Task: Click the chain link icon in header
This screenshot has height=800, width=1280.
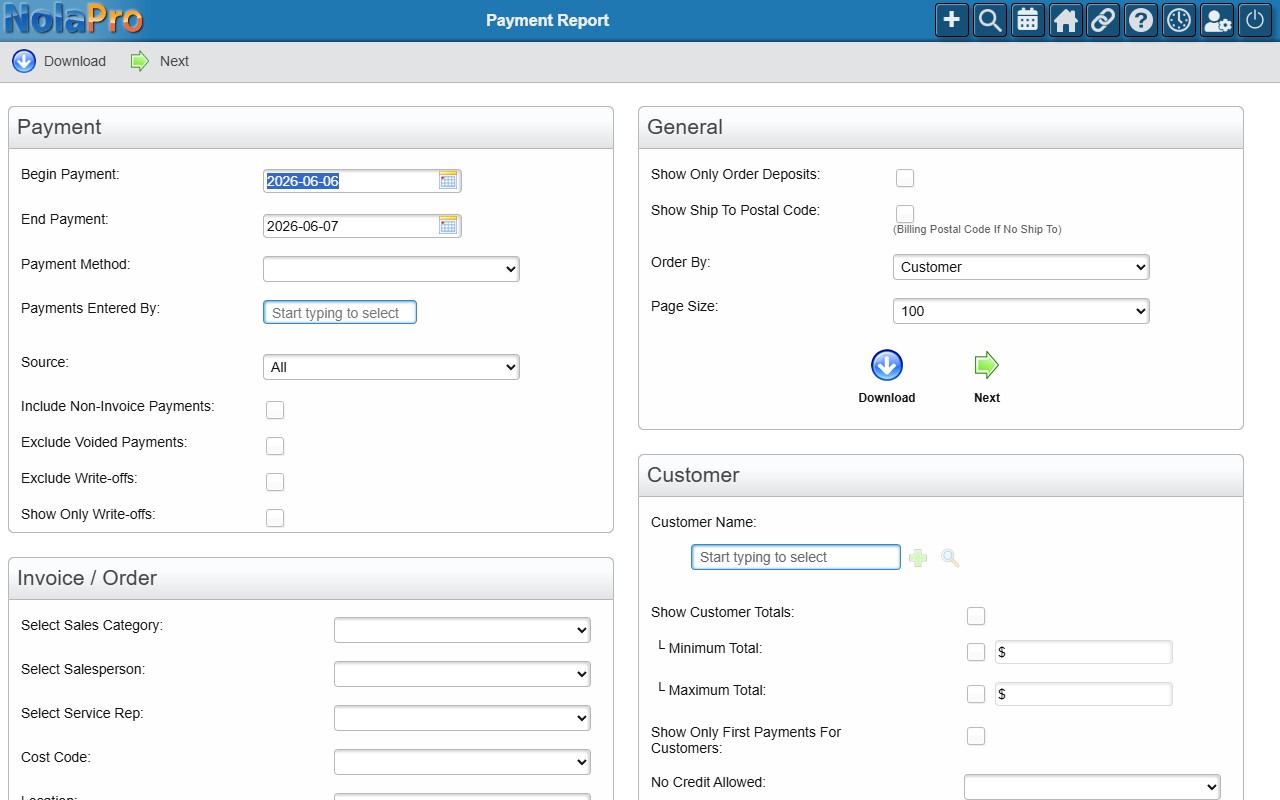Action: (1103, 20)
